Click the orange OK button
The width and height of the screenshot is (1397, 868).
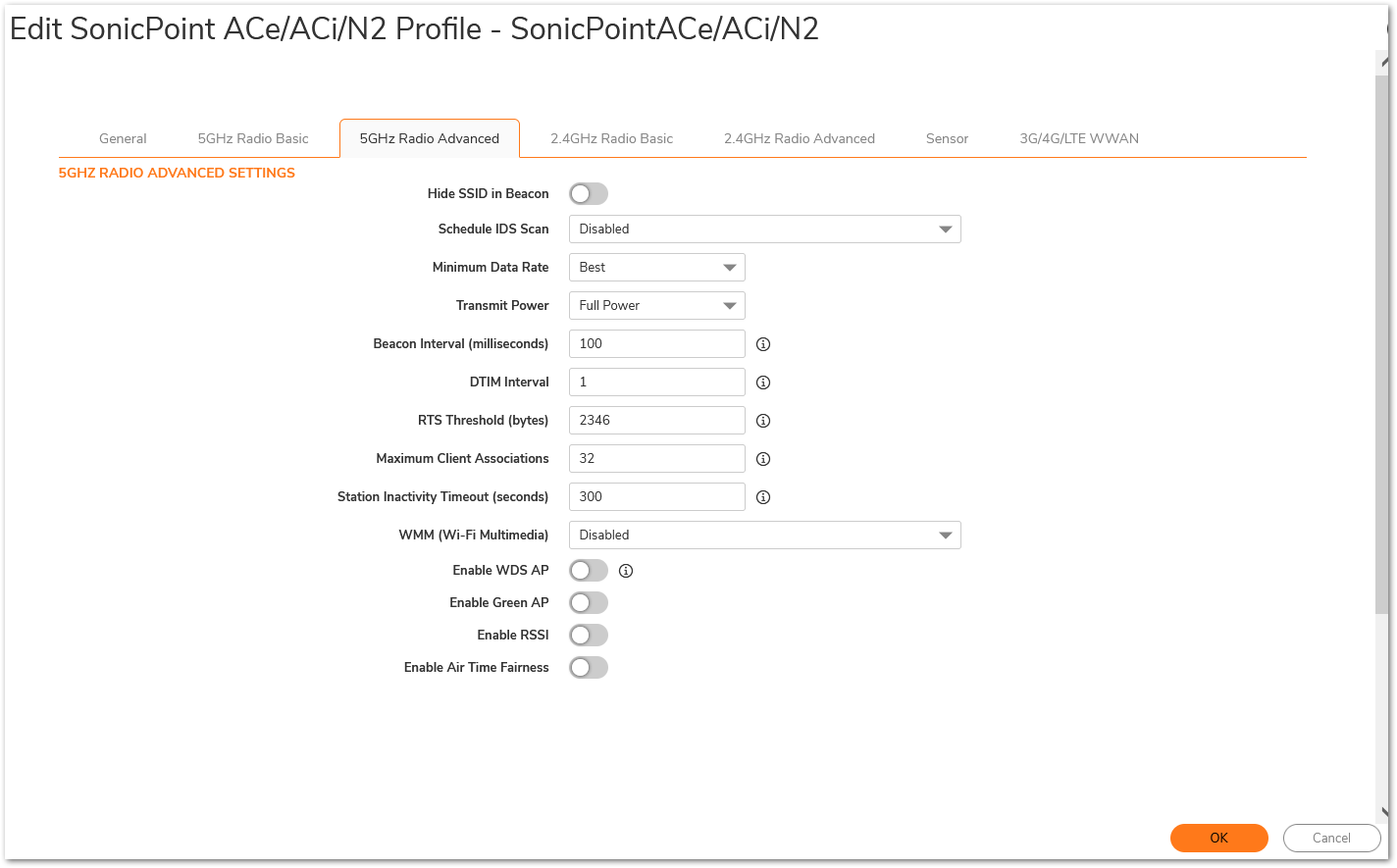point(1218,838)
